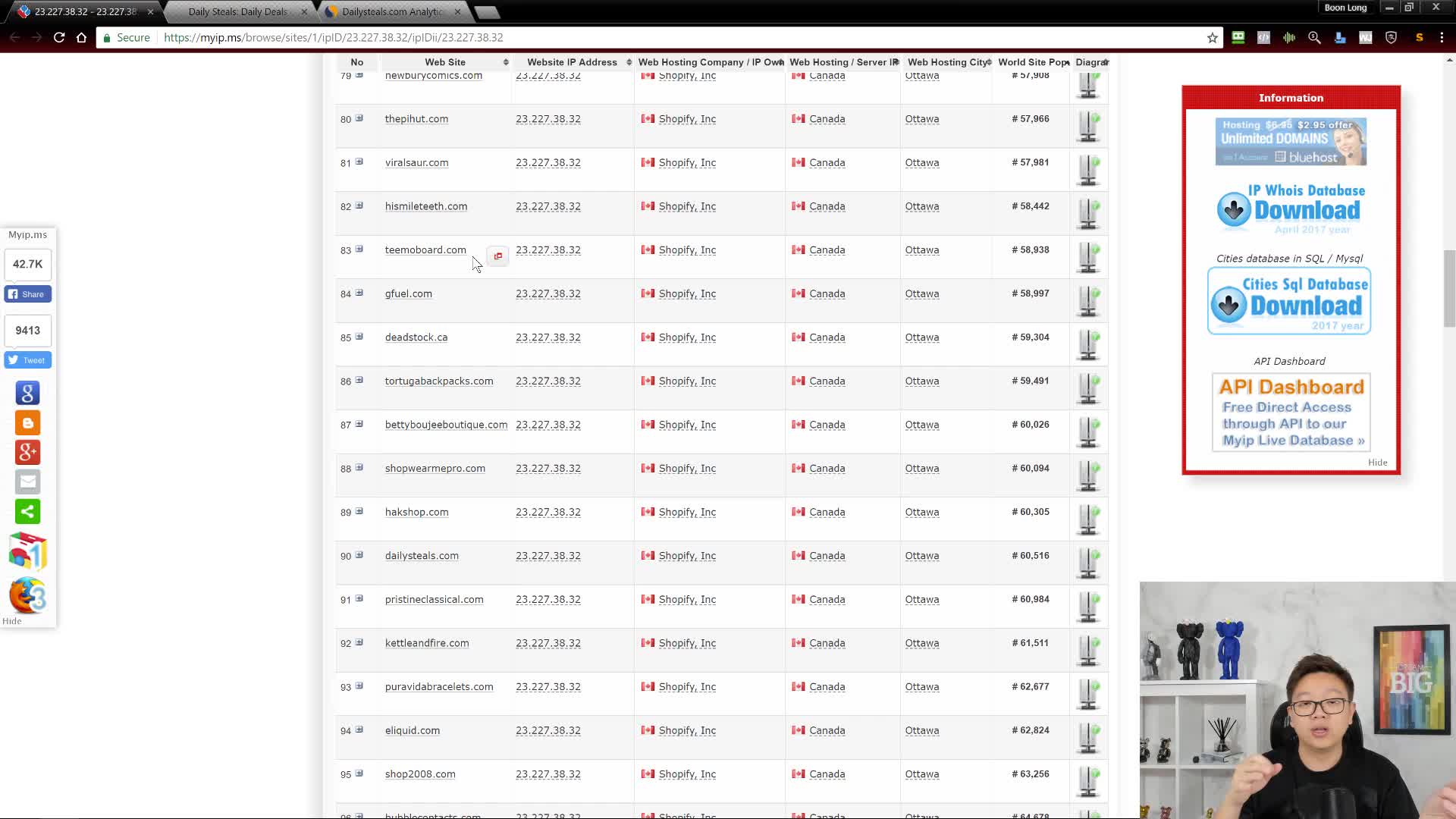The image size is (1456, 819).
Task: Click the green spreadsheet extension icon
Action: click(1238, 37)
